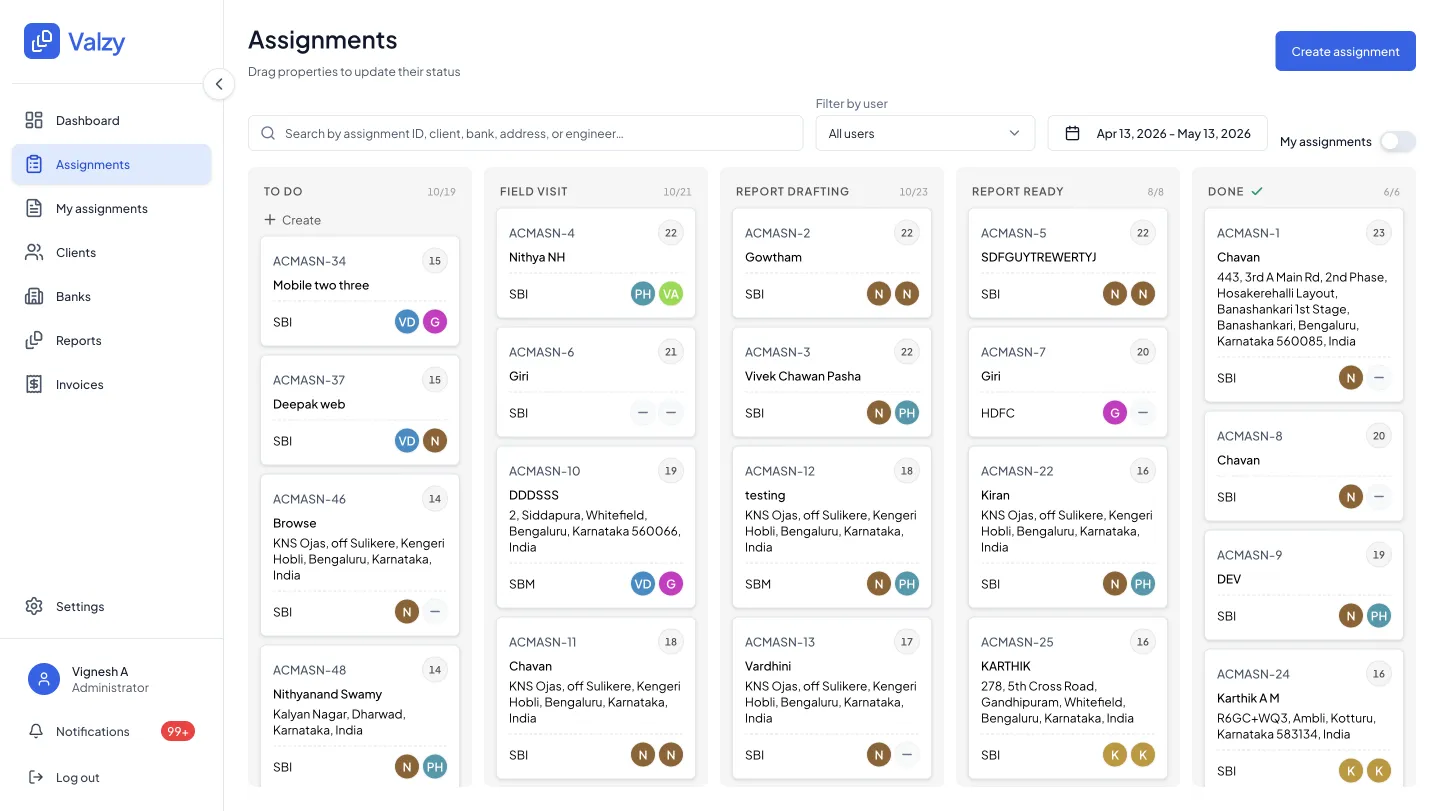Click the search magnifier icon
1440x811 pixels.
pos(268,133)
